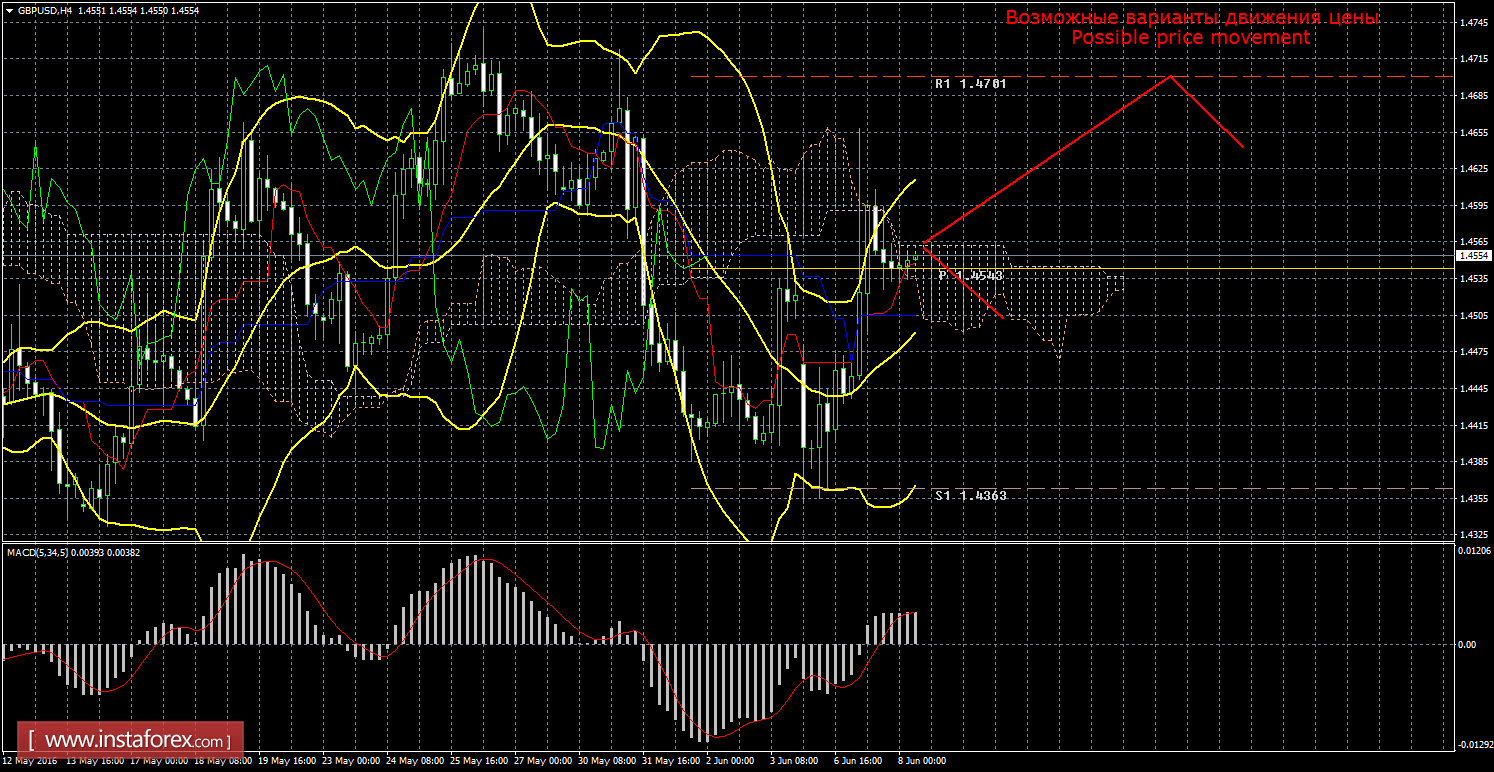Click price axis value 1.4385
The height and width of the screenshot is (772, 1494).
tap(1472, 463)
